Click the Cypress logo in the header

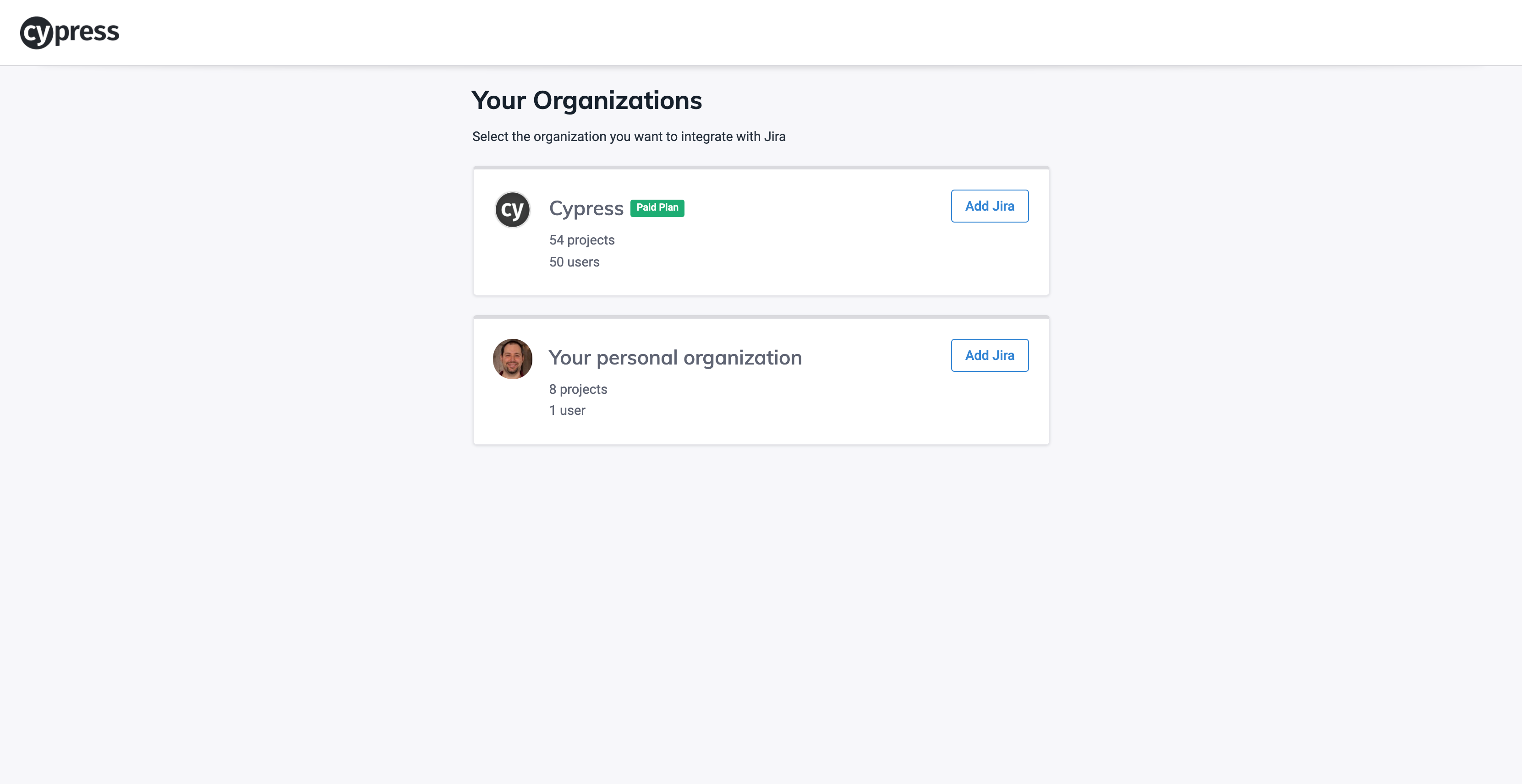(69, 32)
